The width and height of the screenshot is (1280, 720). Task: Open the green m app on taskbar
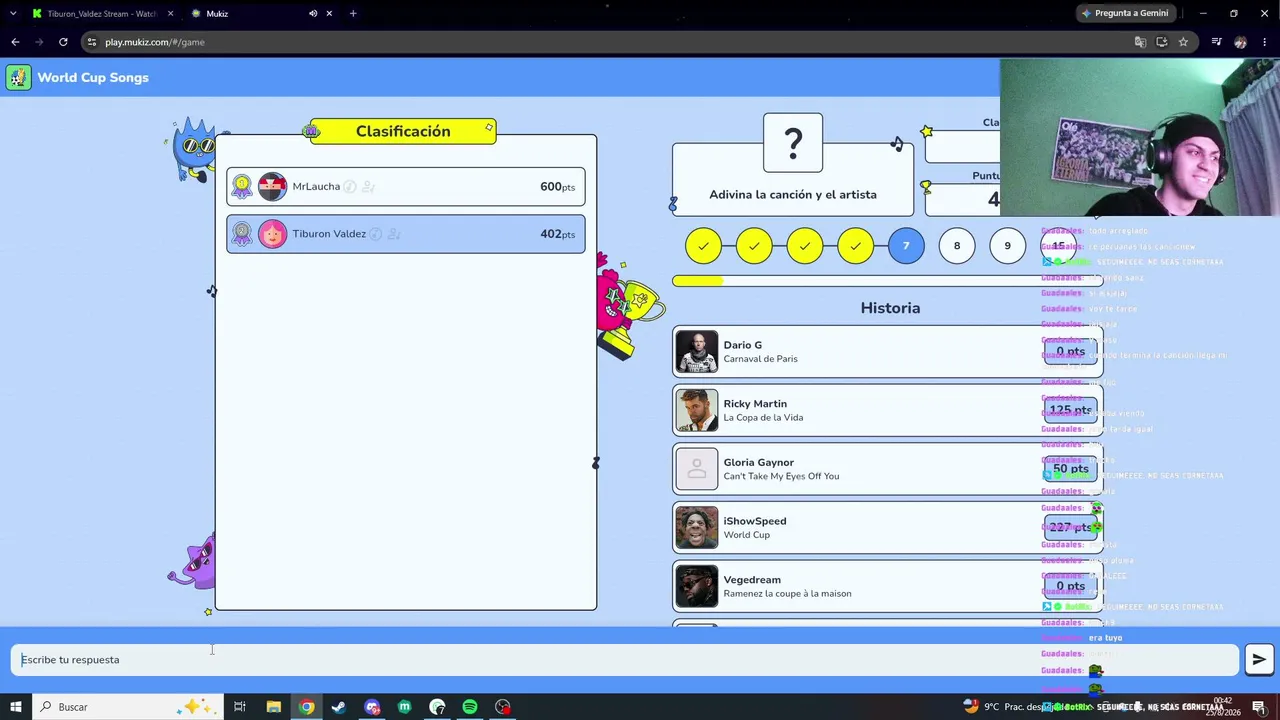tap(404, 707)
